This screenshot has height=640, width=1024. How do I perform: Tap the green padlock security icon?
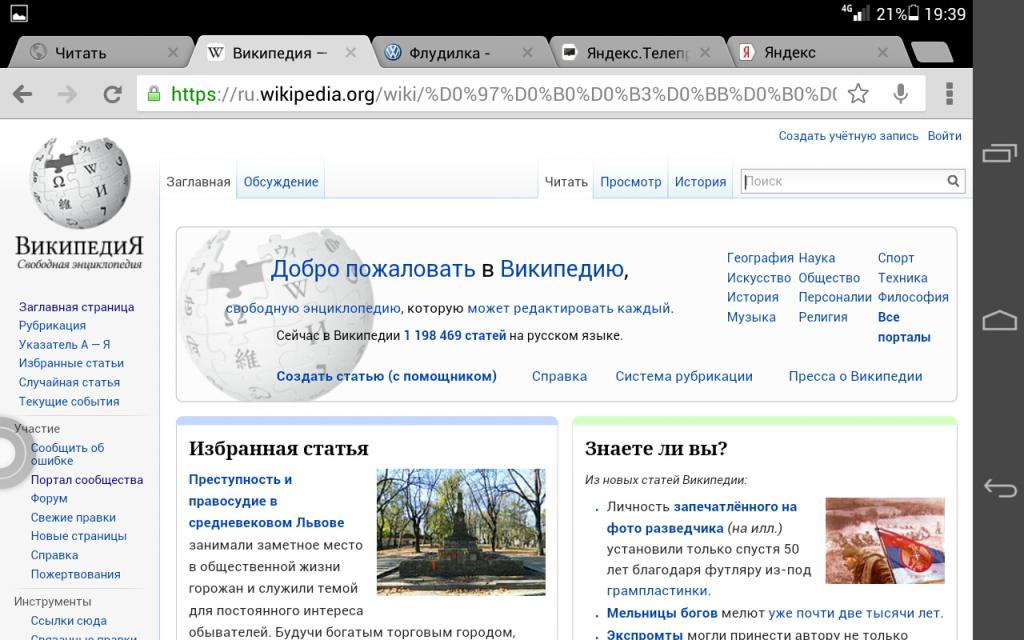pyautogui.click(x=153, y=94)
